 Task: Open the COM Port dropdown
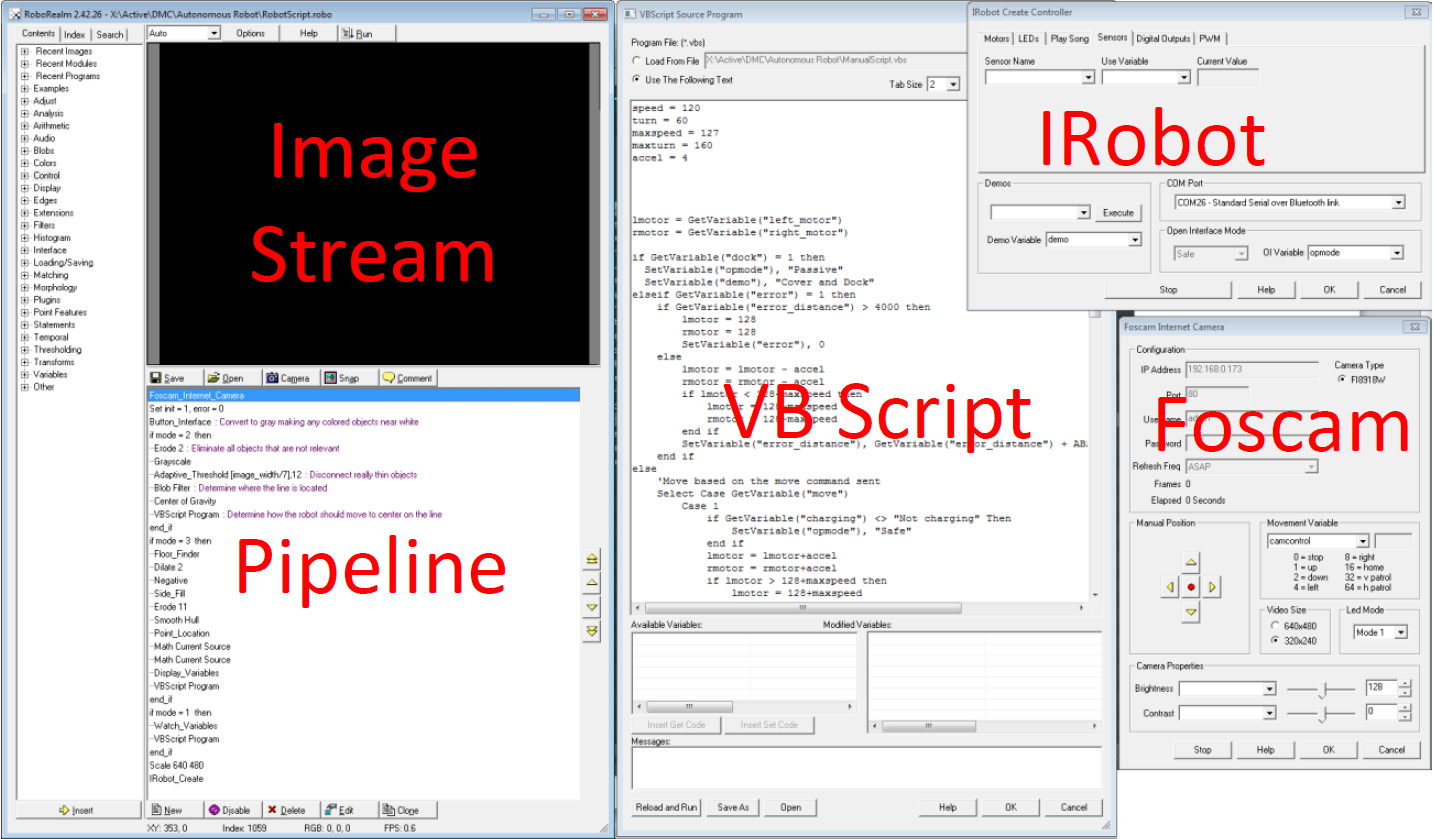pyautogui.click(x=1398, y=203)
